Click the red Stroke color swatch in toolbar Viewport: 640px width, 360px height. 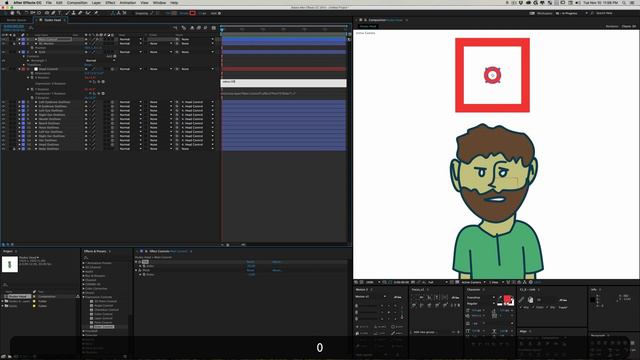pyautogui.click(x=193, y=13)
